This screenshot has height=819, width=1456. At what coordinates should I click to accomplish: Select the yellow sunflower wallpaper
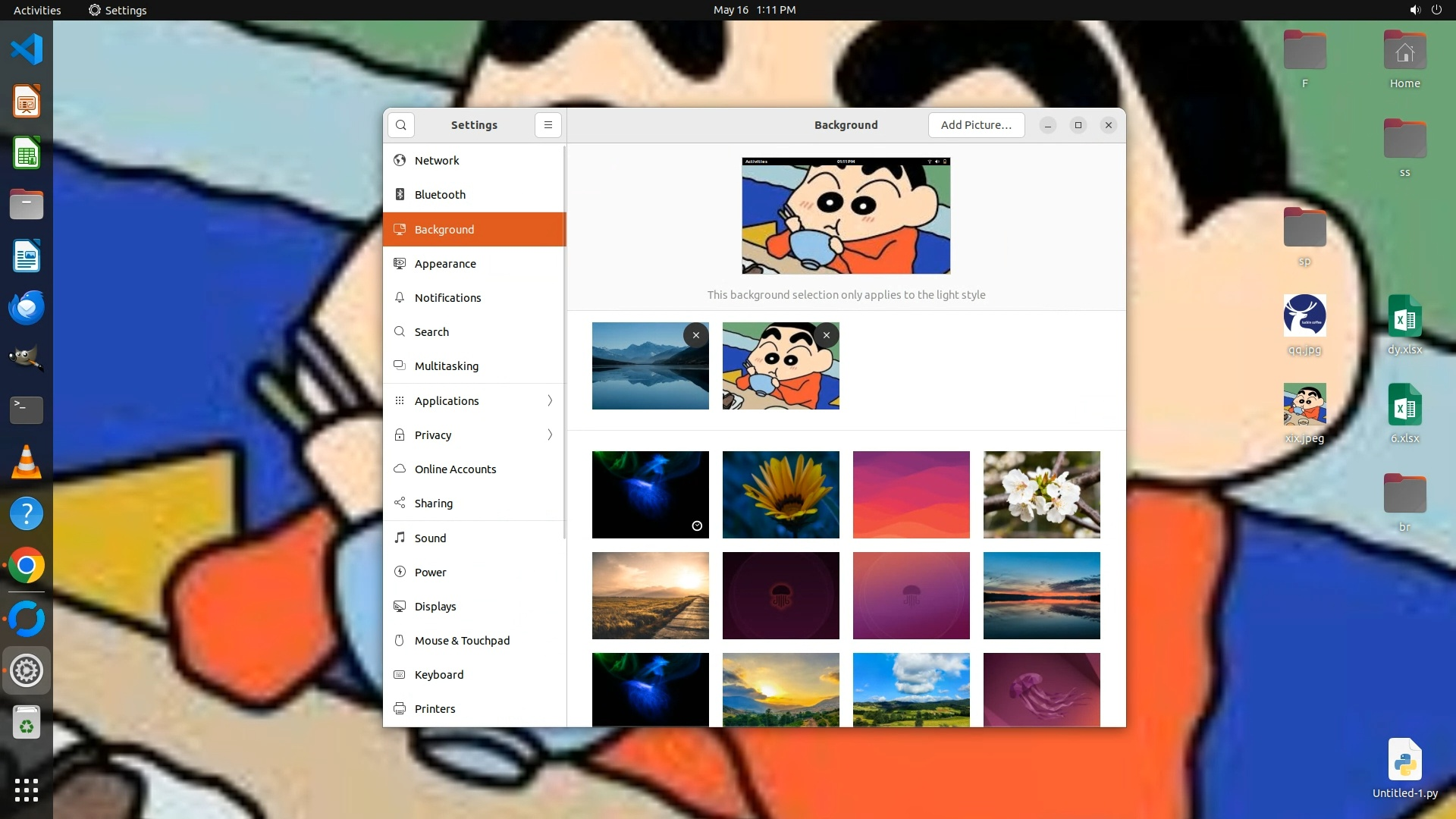click(x=780, y=494)
